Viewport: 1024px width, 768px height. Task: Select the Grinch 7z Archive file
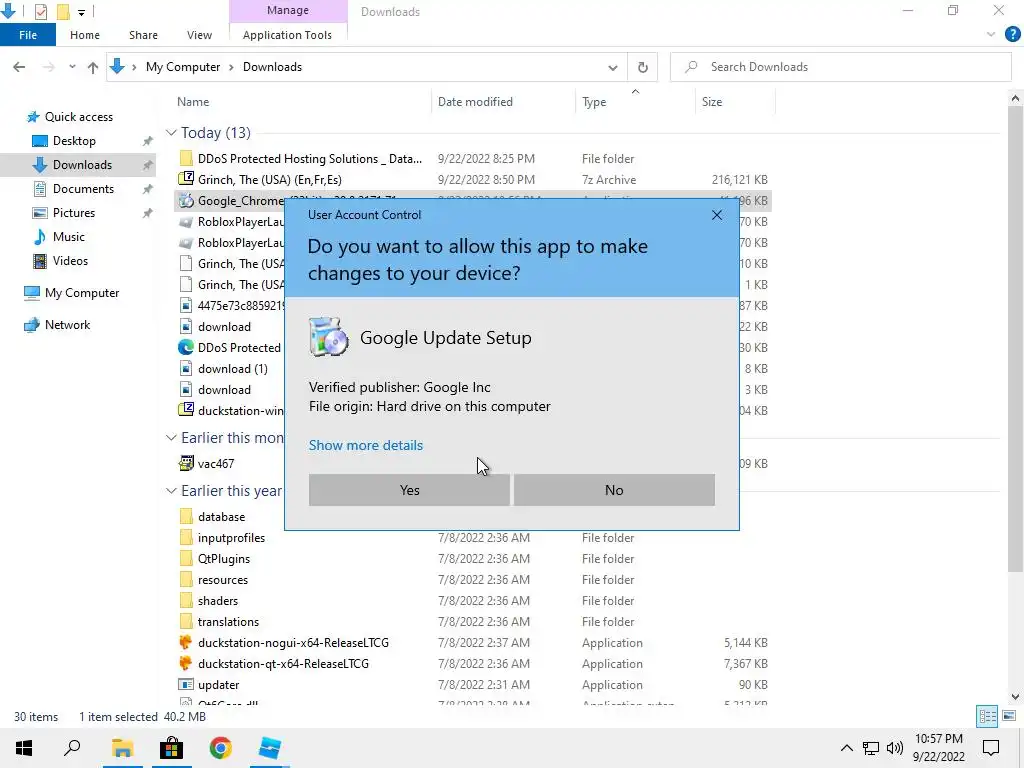click(x=270, y=180)
